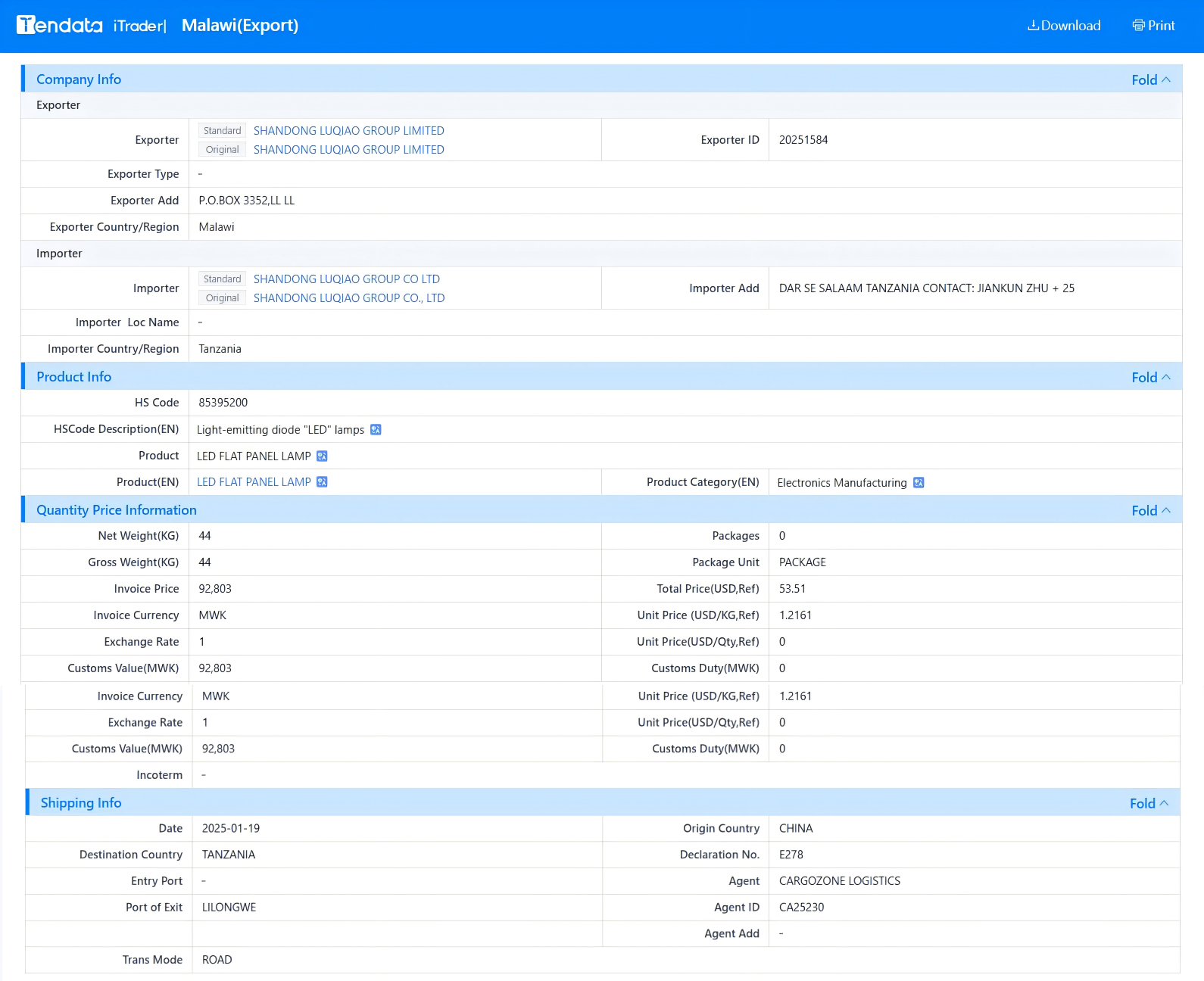Select Origin Country value CHINA
Screen dimensions: 1204x981
point(796,829)
